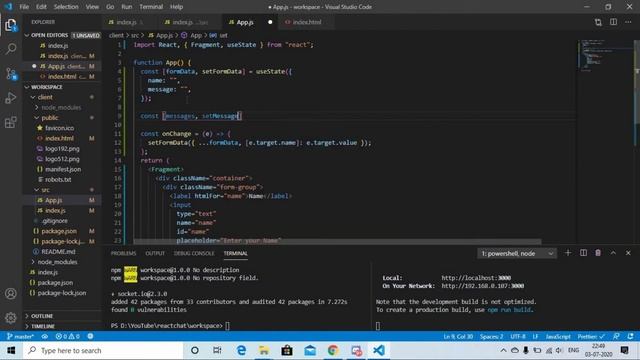Open Chrome from taskbar
The height and width of the screenshot is (360, 640).
333,351
